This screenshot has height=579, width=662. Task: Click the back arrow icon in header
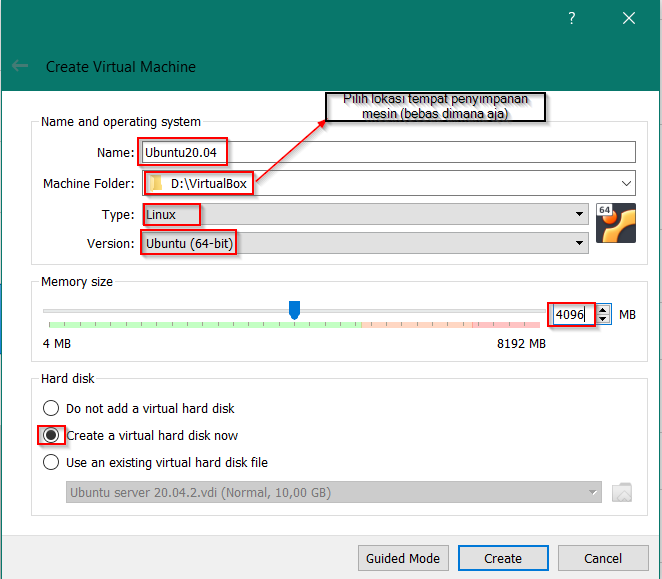[20, 66]
